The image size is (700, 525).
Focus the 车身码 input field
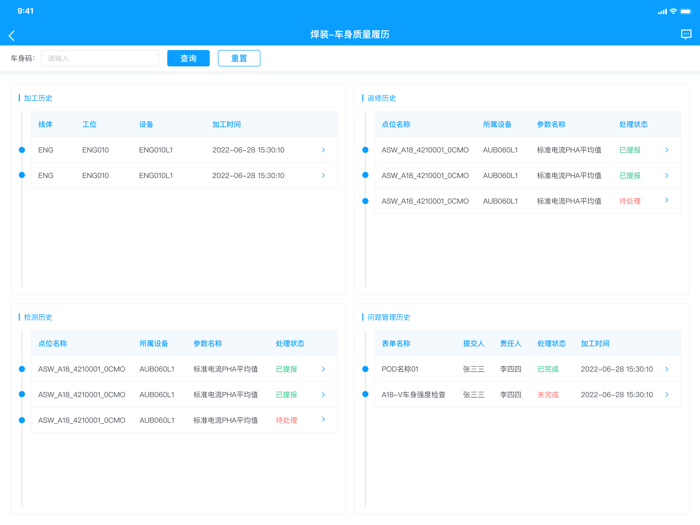[x=100, y=58]
